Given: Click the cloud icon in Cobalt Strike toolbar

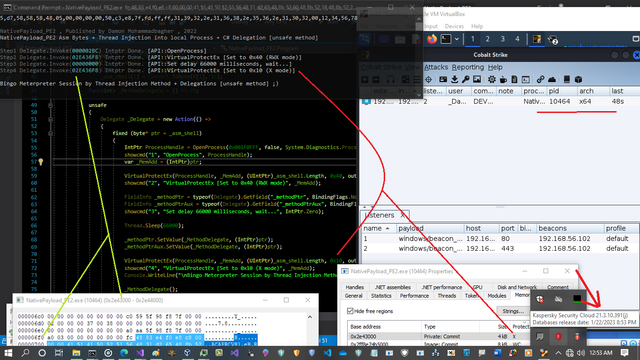Looking at the screenshot, I should coord(552,80).
